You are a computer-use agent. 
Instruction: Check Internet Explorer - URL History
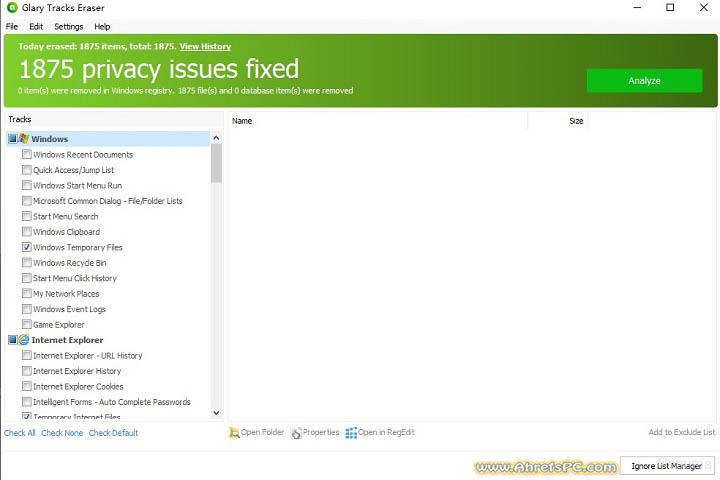point(27,356)
